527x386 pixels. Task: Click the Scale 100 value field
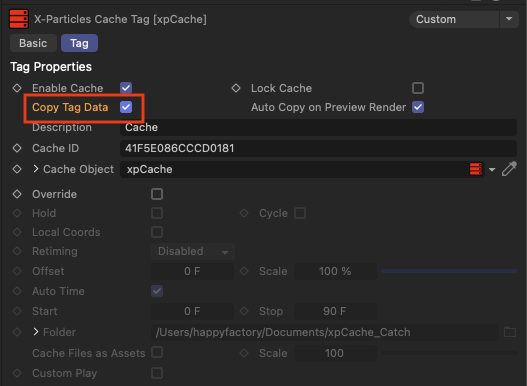(335, 353)
